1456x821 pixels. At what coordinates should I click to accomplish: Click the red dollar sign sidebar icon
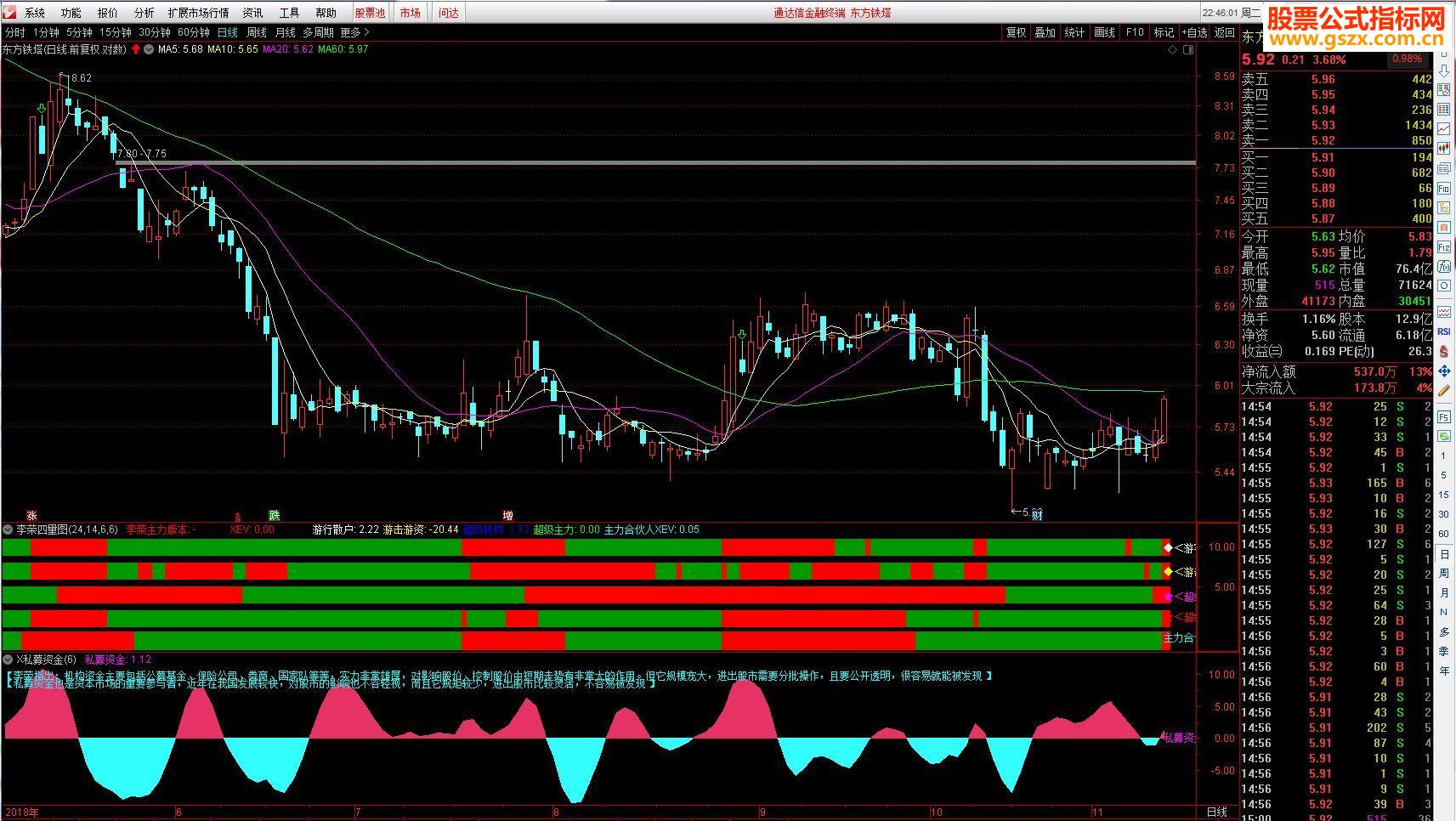click(x=1444, y=350)
